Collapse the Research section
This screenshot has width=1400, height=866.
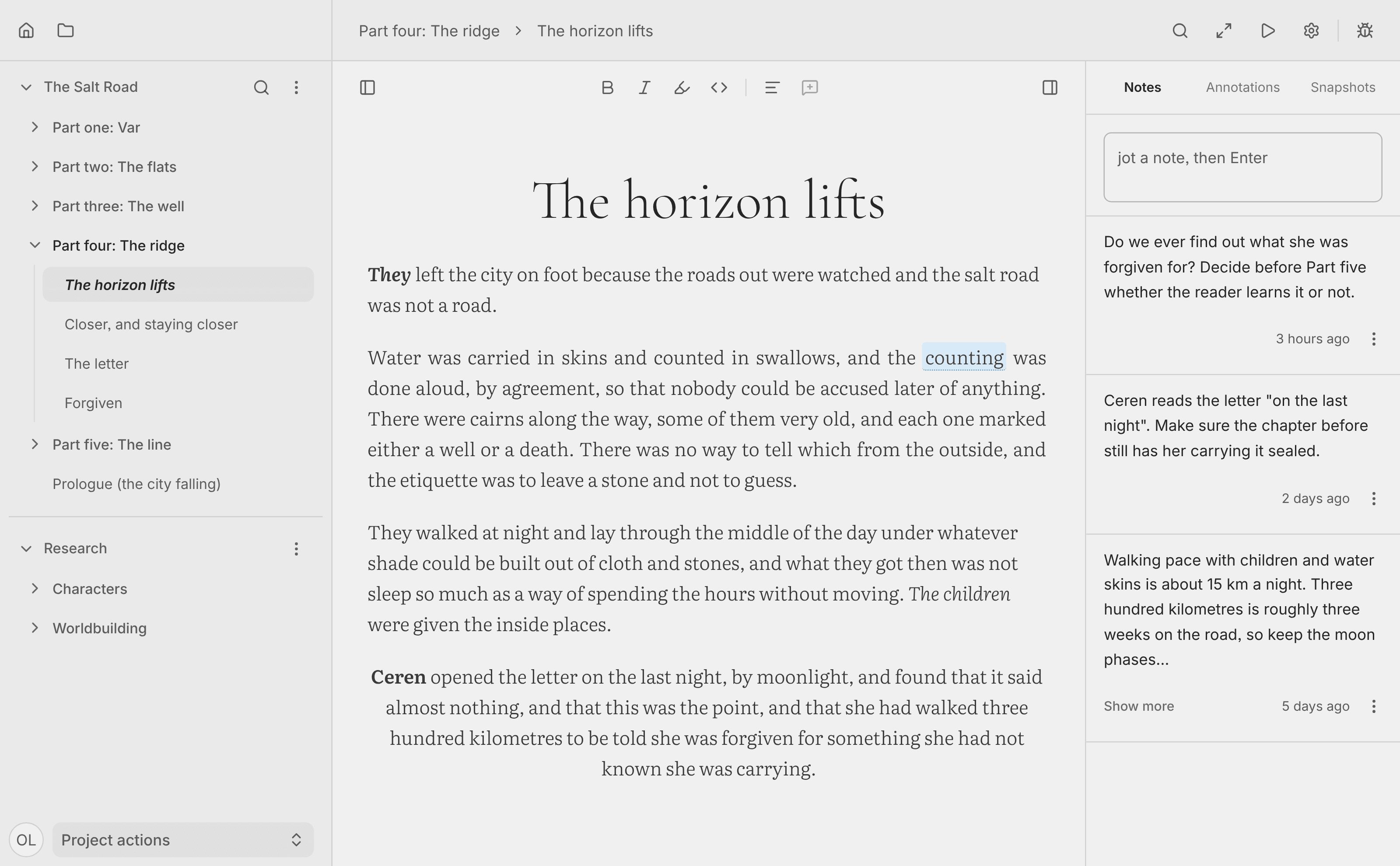pyautogui.click(x=26, y=548)
